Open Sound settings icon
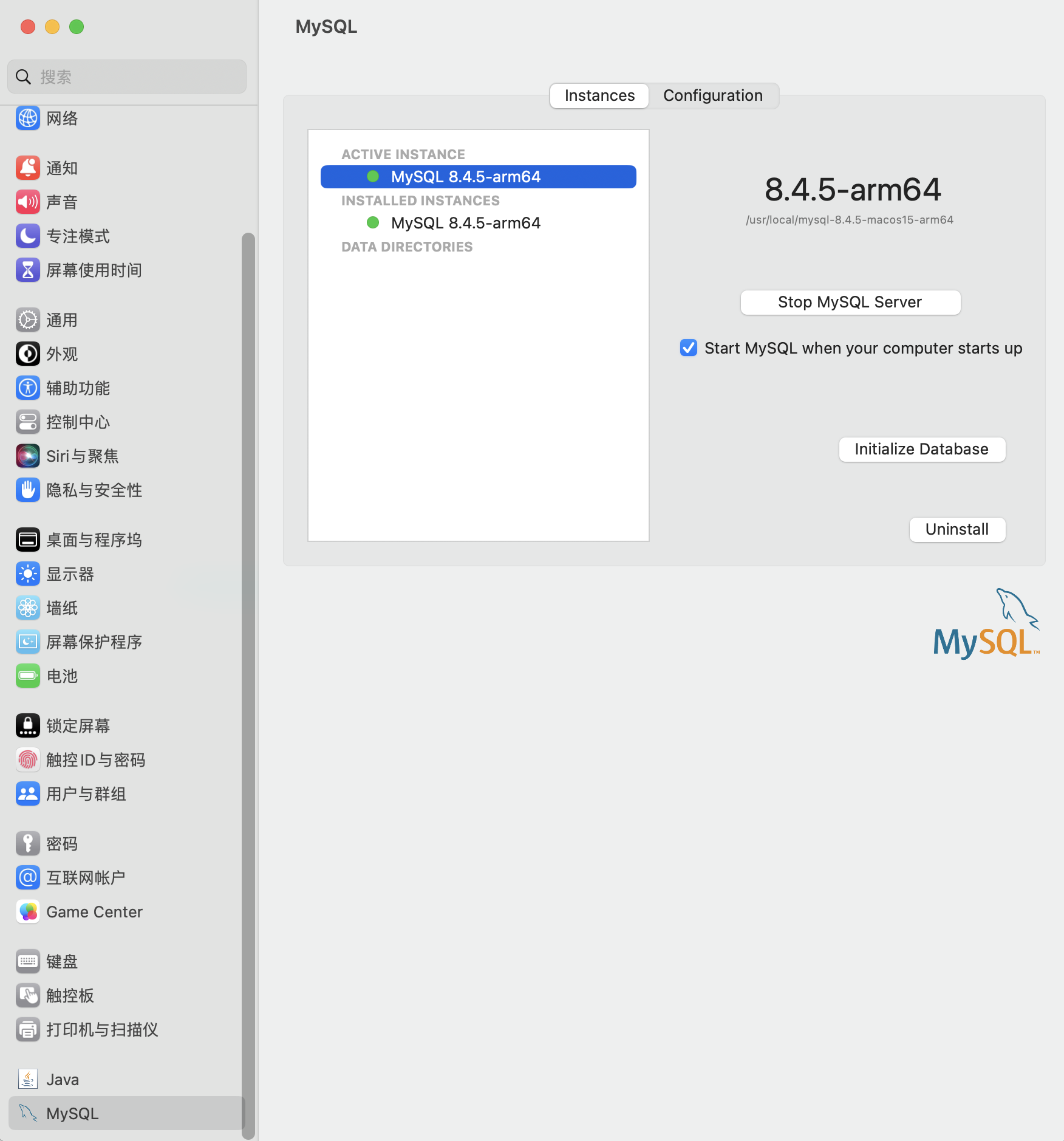This screenshot has width=1064, height=1141. [x=28, y=202]
